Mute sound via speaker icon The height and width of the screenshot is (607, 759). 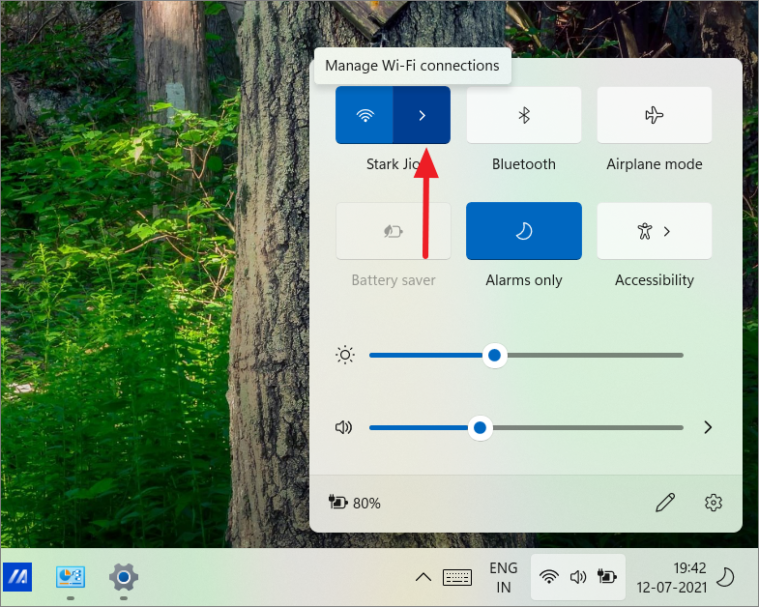(344, 427)
